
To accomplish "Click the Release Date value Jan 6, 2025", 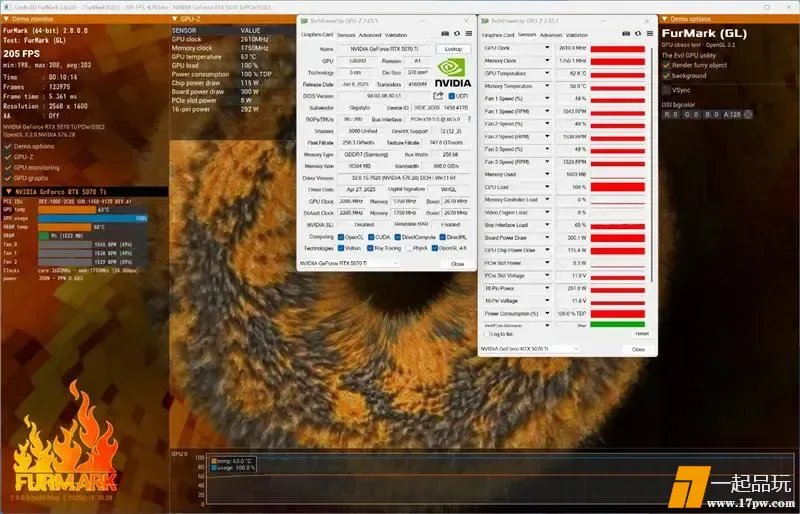I will click(356, 84).
